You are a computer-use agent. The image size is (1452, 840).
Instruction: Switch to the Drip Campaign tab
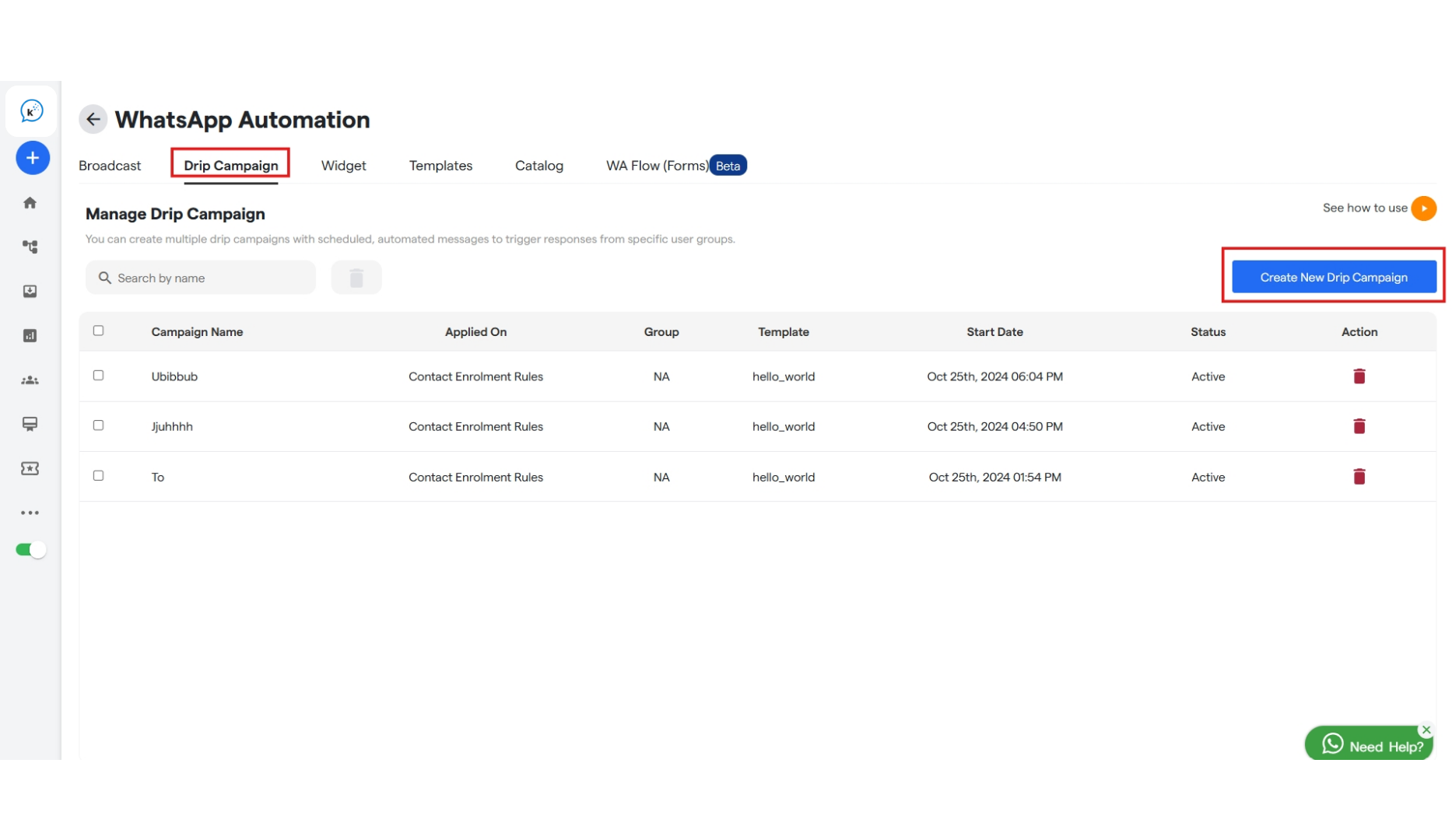click(x=231, y=166)
